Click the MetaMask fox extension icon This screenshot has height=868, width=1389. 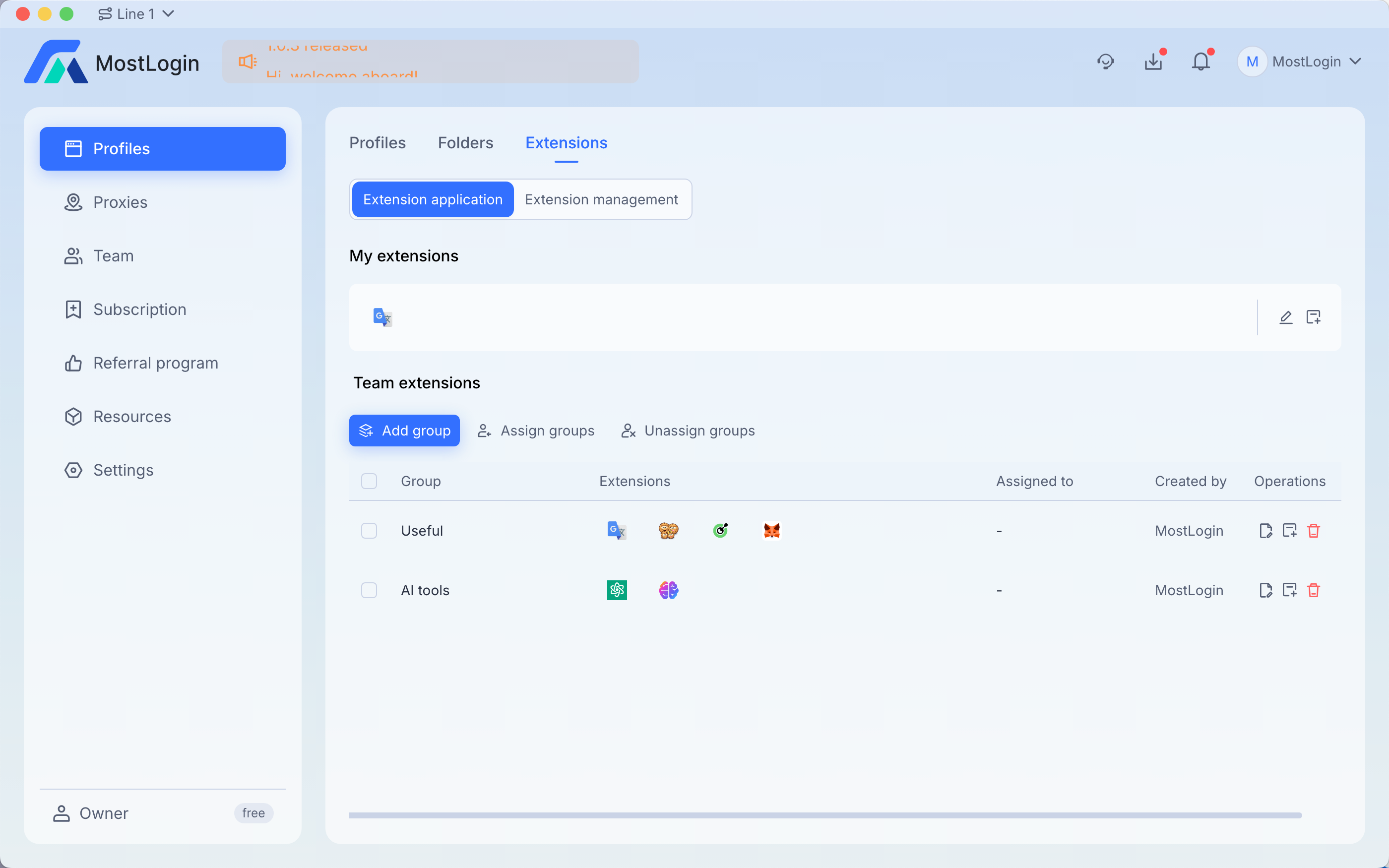[x=772, y=530]
